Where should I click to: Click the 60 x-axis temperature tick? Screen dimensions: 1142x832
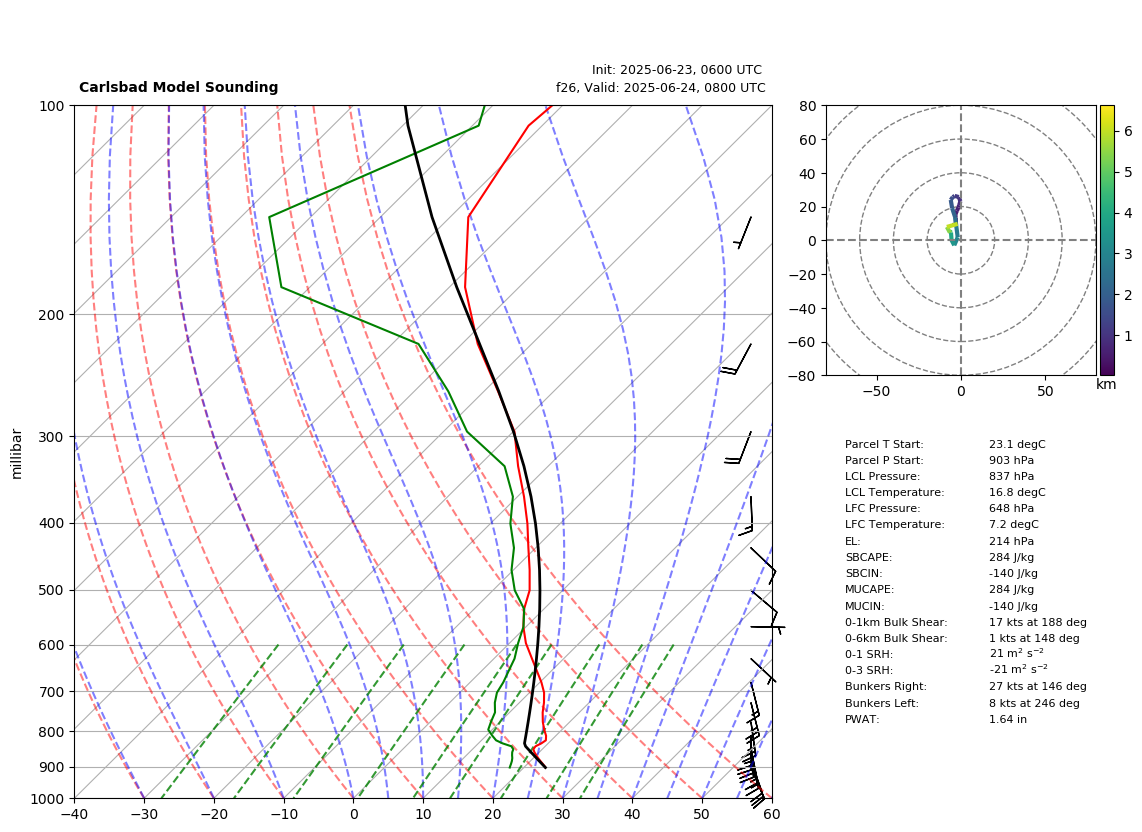pyautogui.click(x=772, y=814)
